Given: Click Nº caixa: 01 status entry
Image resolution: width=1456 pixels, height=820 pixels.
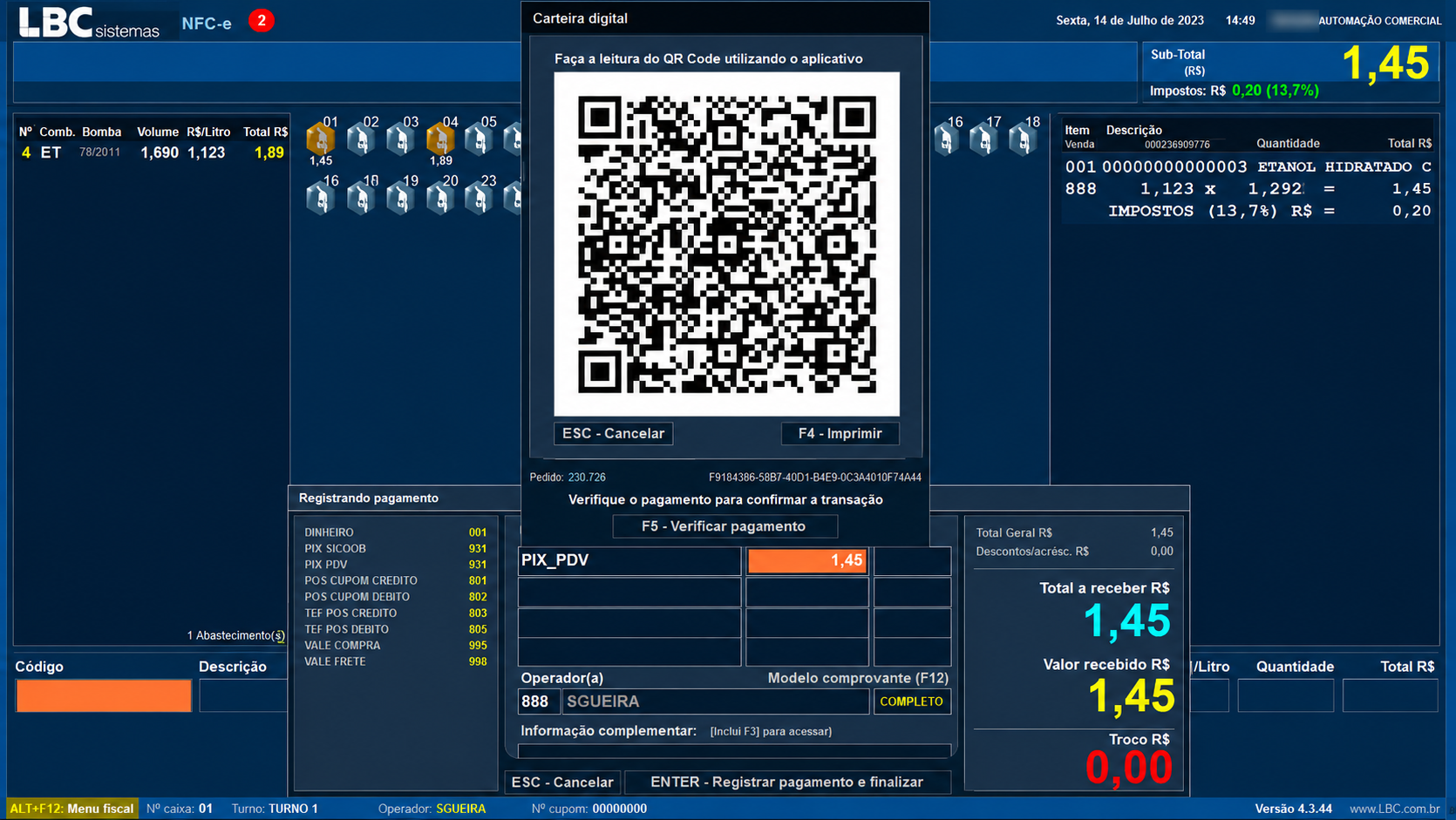Looking at the screenshot, I should tap(180, 809).
